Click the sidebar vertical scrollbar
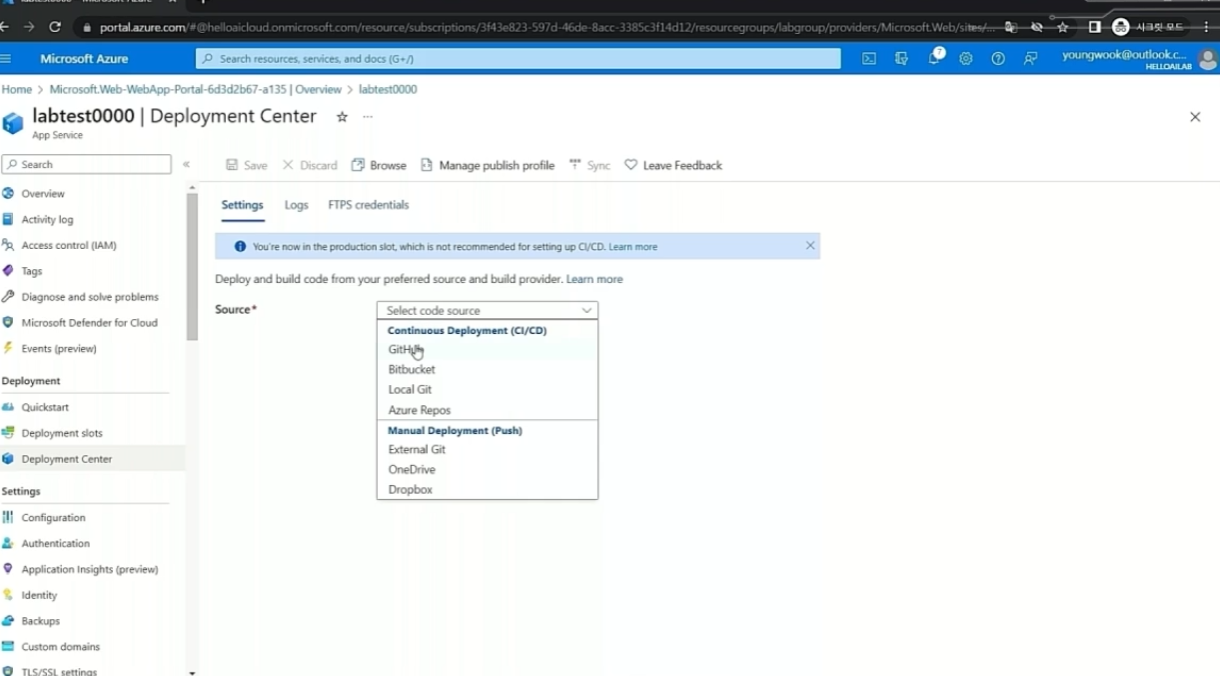 click(x=192, y=266)
